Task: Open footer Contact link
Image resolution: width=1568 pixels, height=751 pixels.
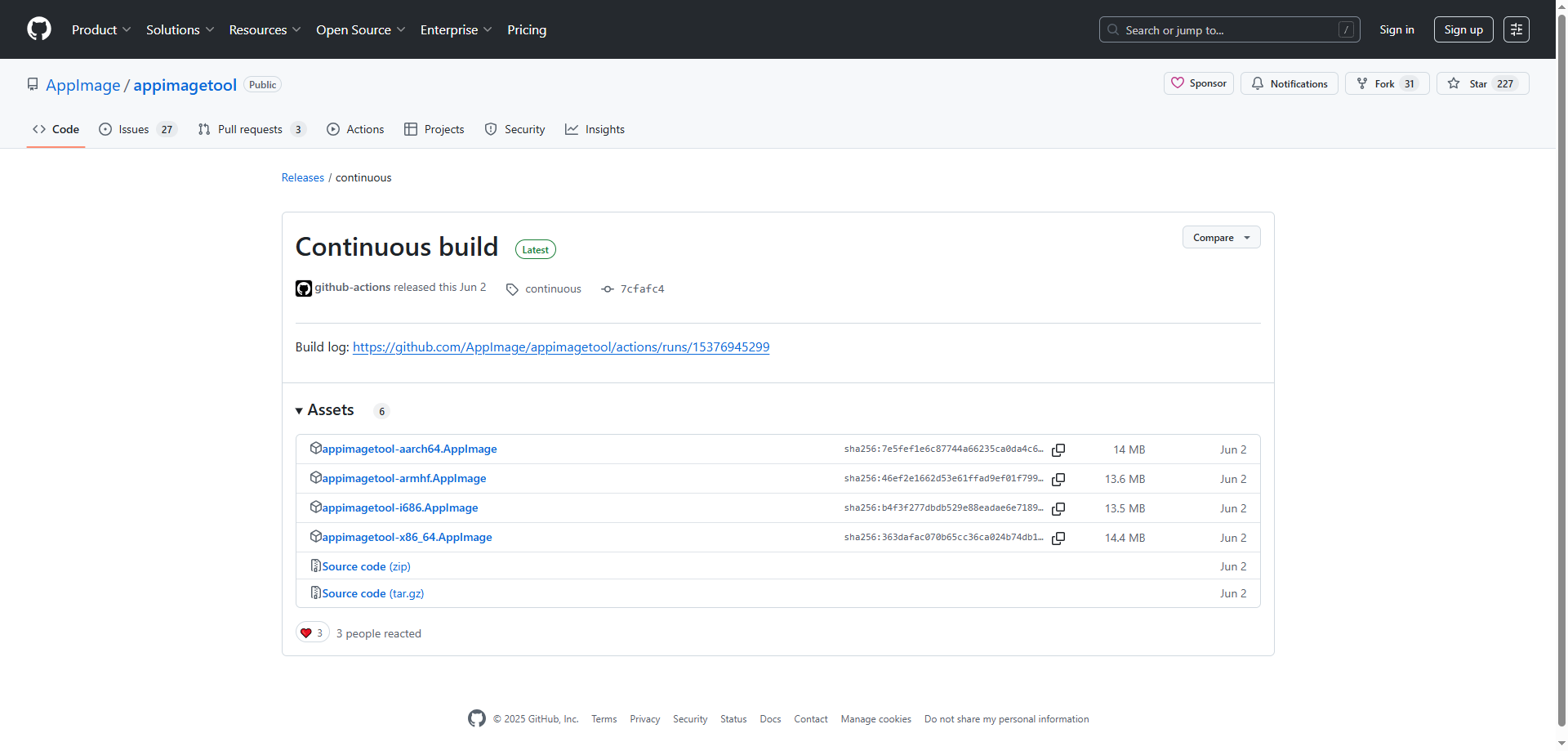Action: coord(811,719)
